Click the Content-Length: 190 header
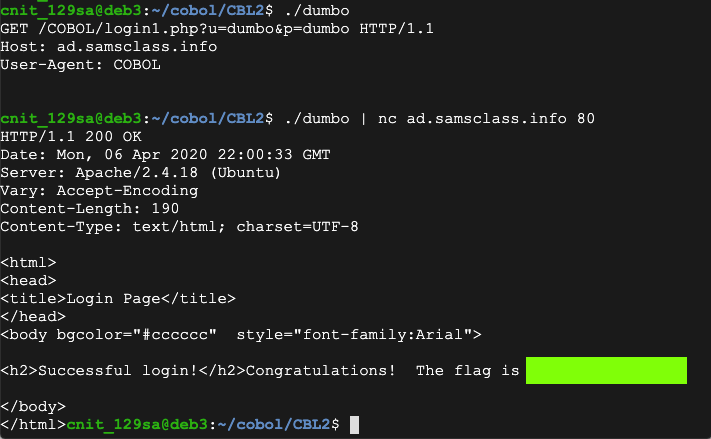The image size is (711, 439). pos(90,208)
